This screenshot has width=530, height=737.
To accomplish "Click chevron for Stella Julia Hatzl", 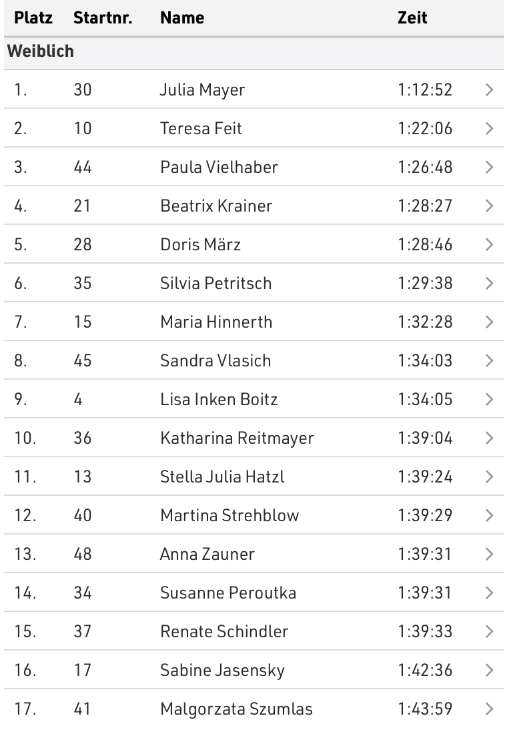I will 489,477.
